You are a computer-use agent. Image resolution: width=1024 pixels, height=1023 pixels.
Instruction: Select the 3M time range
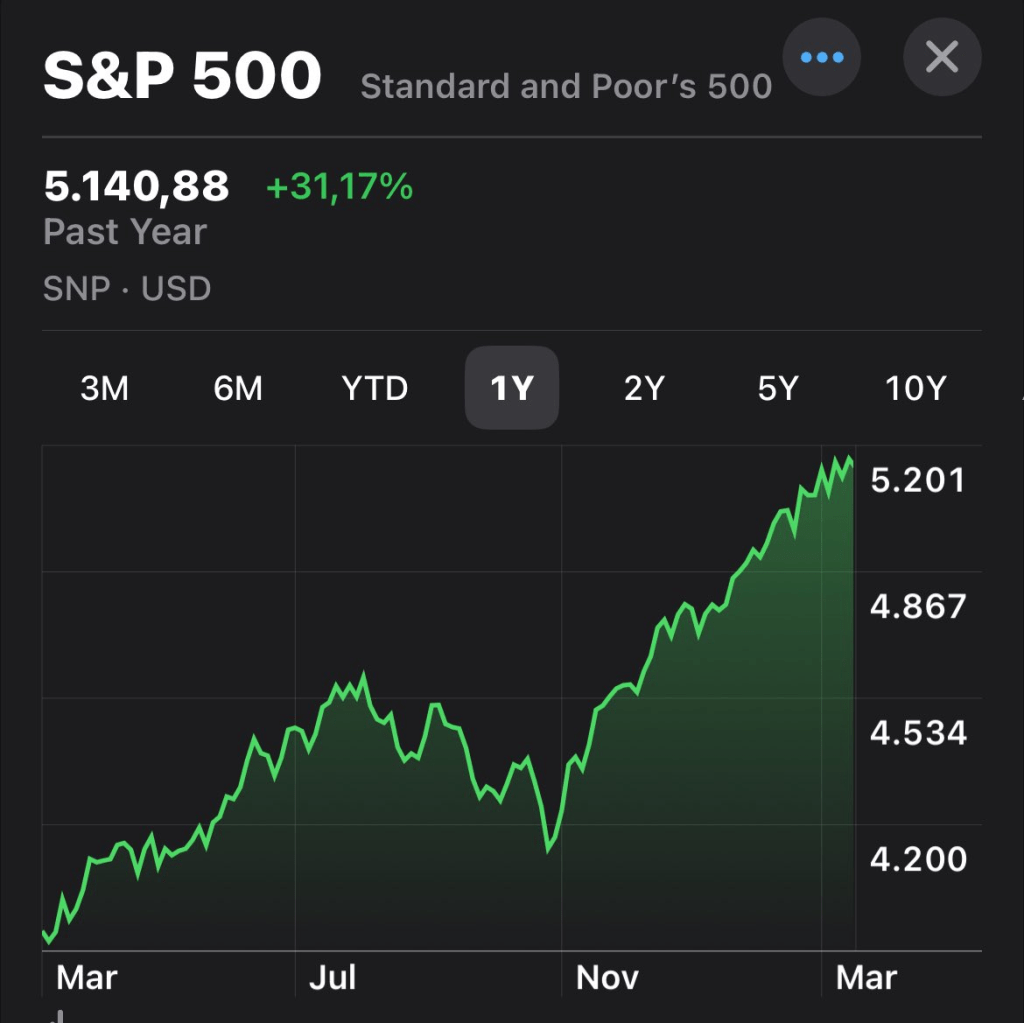[x=104, y=388]
